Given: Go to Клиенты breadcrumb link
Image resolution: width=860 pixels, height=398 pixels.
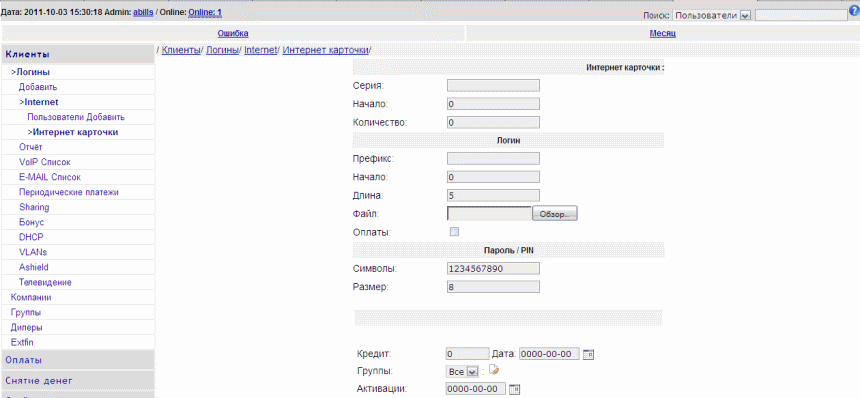Looking at the screenshot, I should tap(181, 50).
